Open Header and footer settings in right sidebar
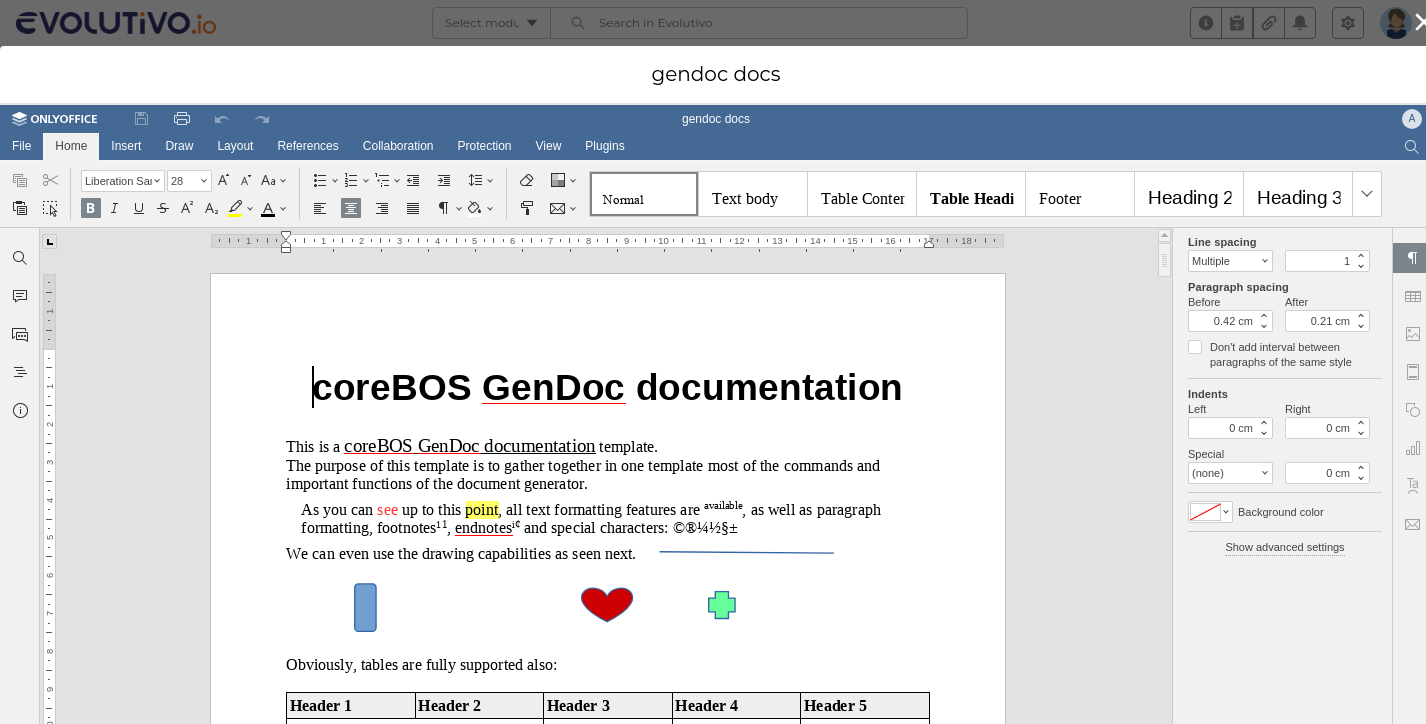 pyautogui.click(x=1413, y=372)
